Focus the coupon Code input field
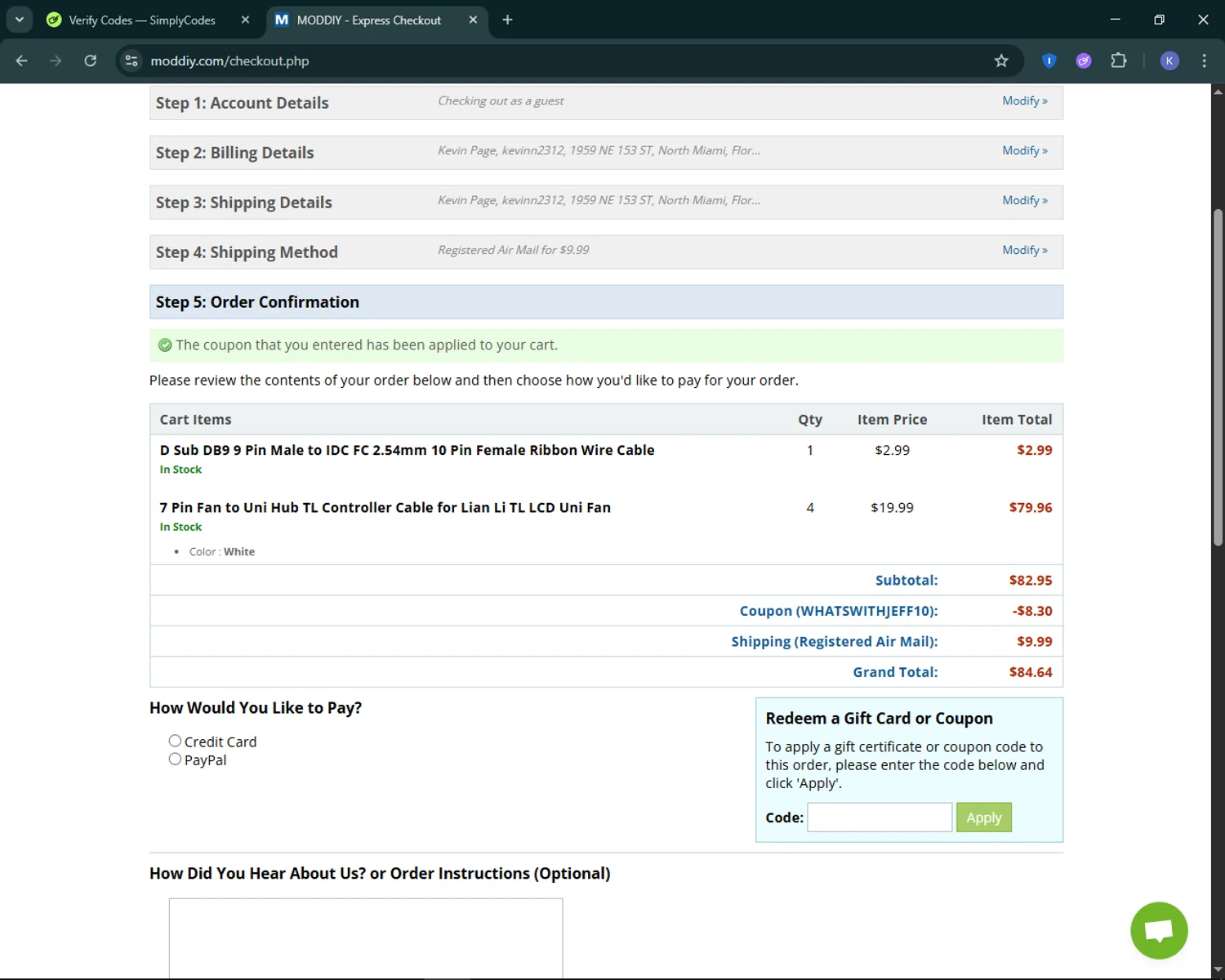 pyautogui.click(x=880, y=817)
